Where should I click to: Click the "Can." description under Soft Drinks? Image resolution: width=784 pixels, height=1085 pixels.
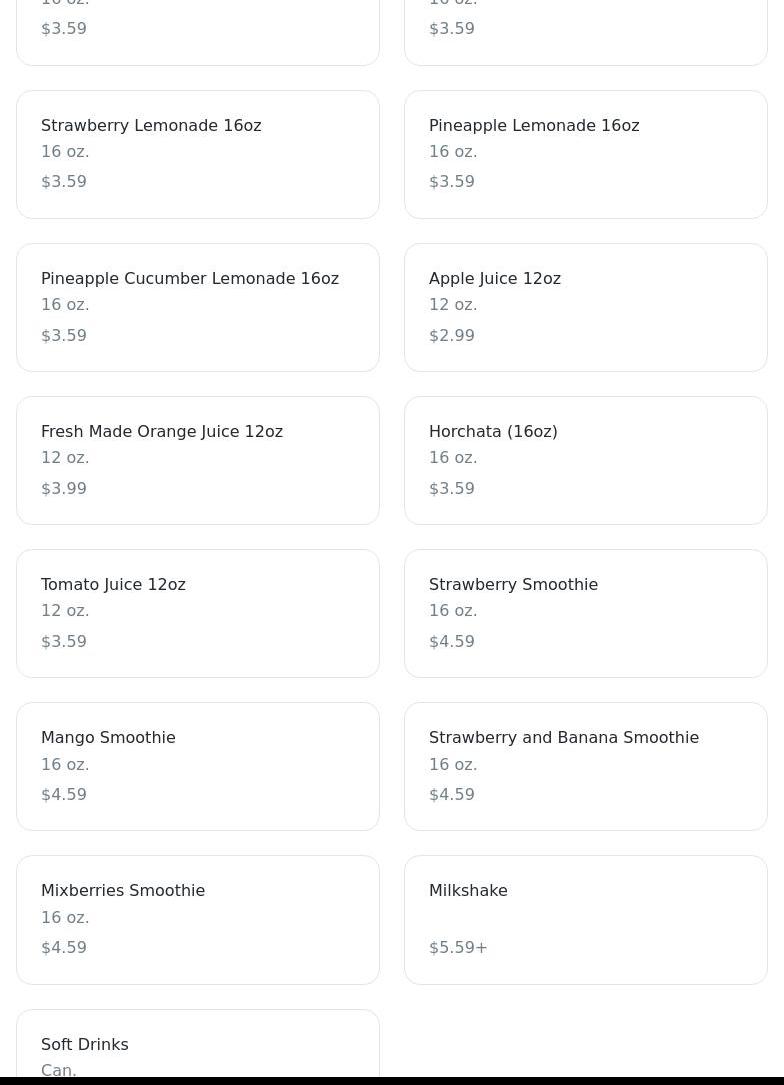tap(59, 1070)
